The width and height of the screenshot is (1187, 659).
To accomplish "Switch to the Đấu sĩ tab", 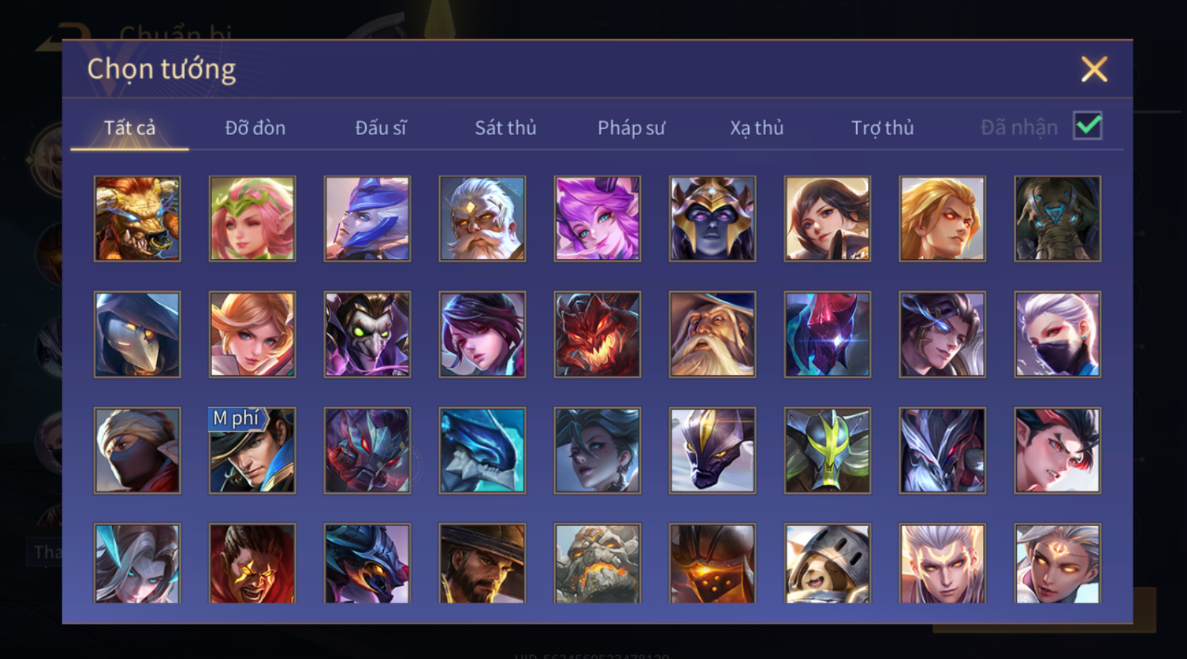I will click(381, 128).
